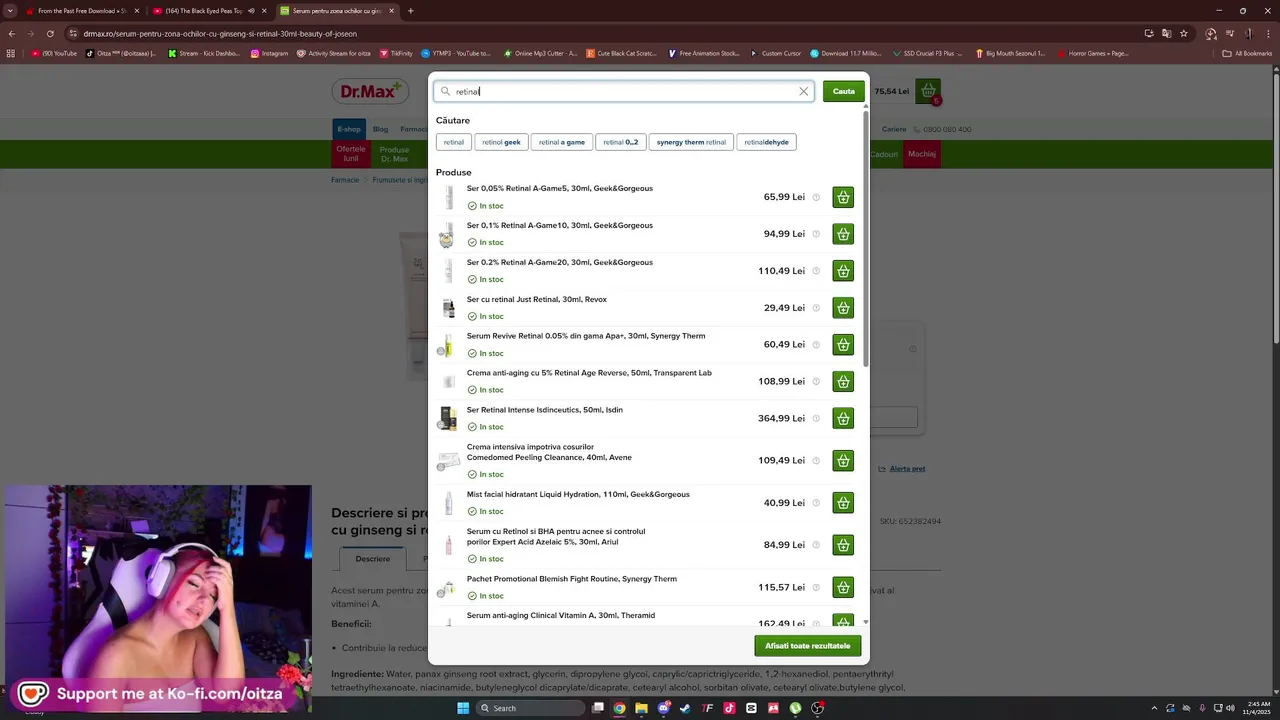Bookmark this page with the star icon
1280x720 pixels.
point(1184,33)
